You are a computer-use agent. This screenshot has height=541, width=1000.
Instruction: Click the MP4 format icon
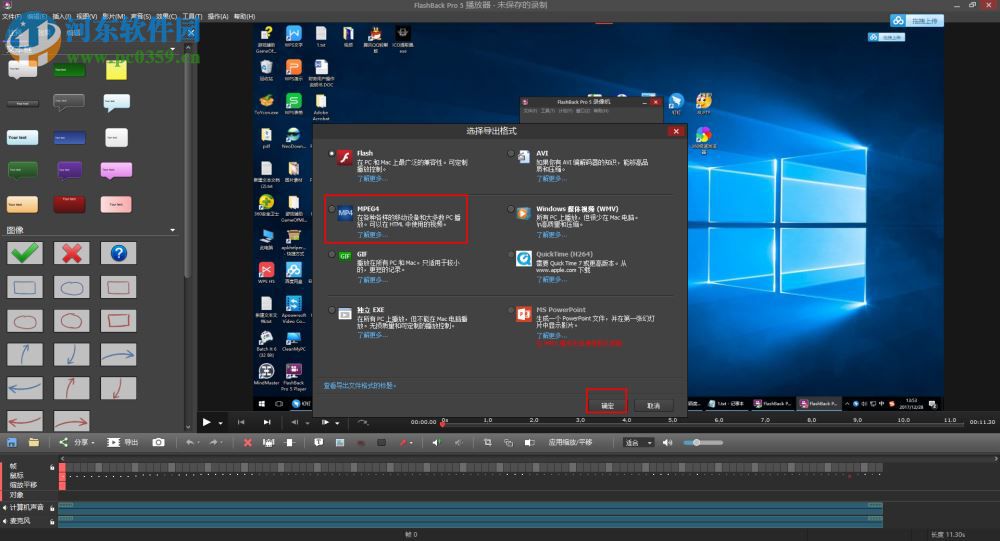(x=345, y=212)
